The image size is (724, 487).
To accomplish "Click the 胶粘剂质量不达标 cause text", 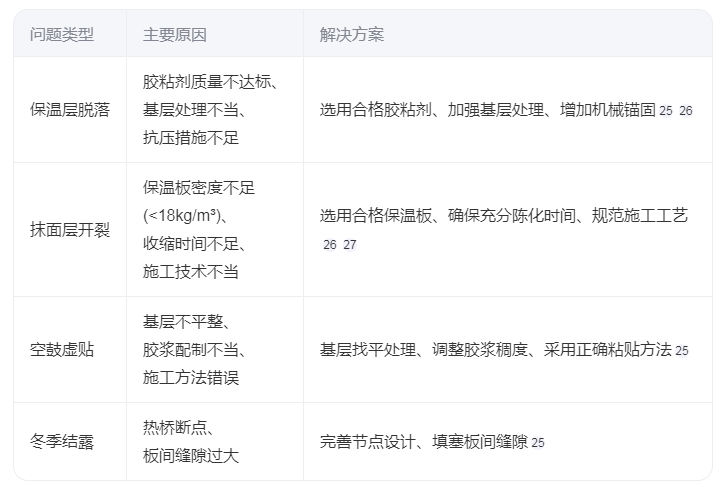I will coord(210,82).
